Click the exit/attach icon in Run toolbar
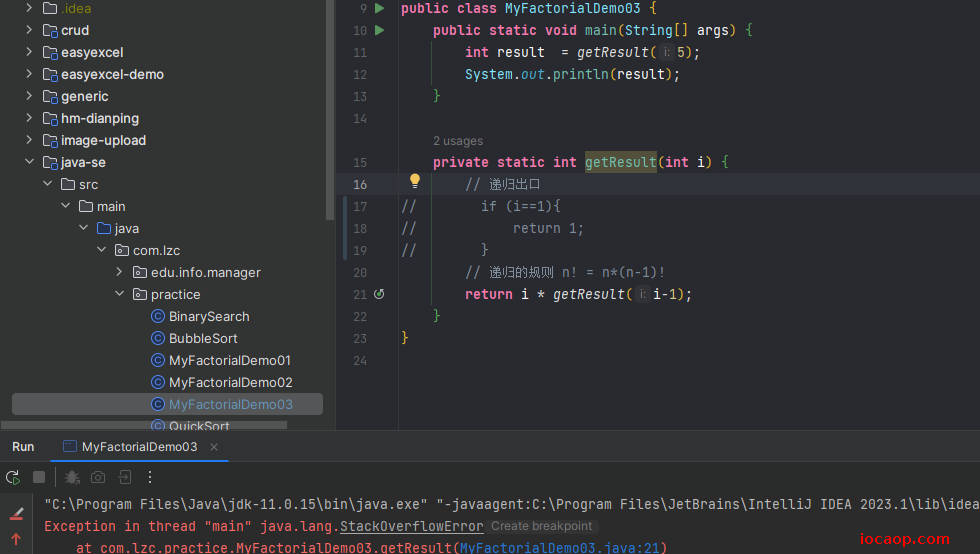 pyautogui.click(x=125, y=478)
